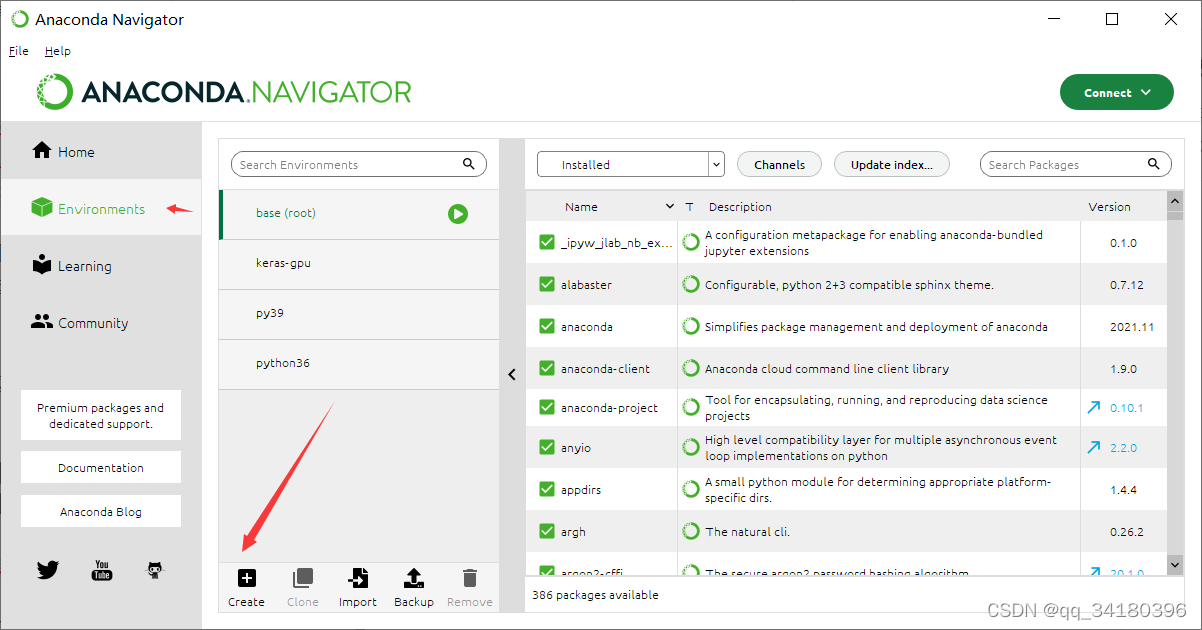Click Premium packages and dedicated support
1202x630 pixels.
[x=101, y=415]
